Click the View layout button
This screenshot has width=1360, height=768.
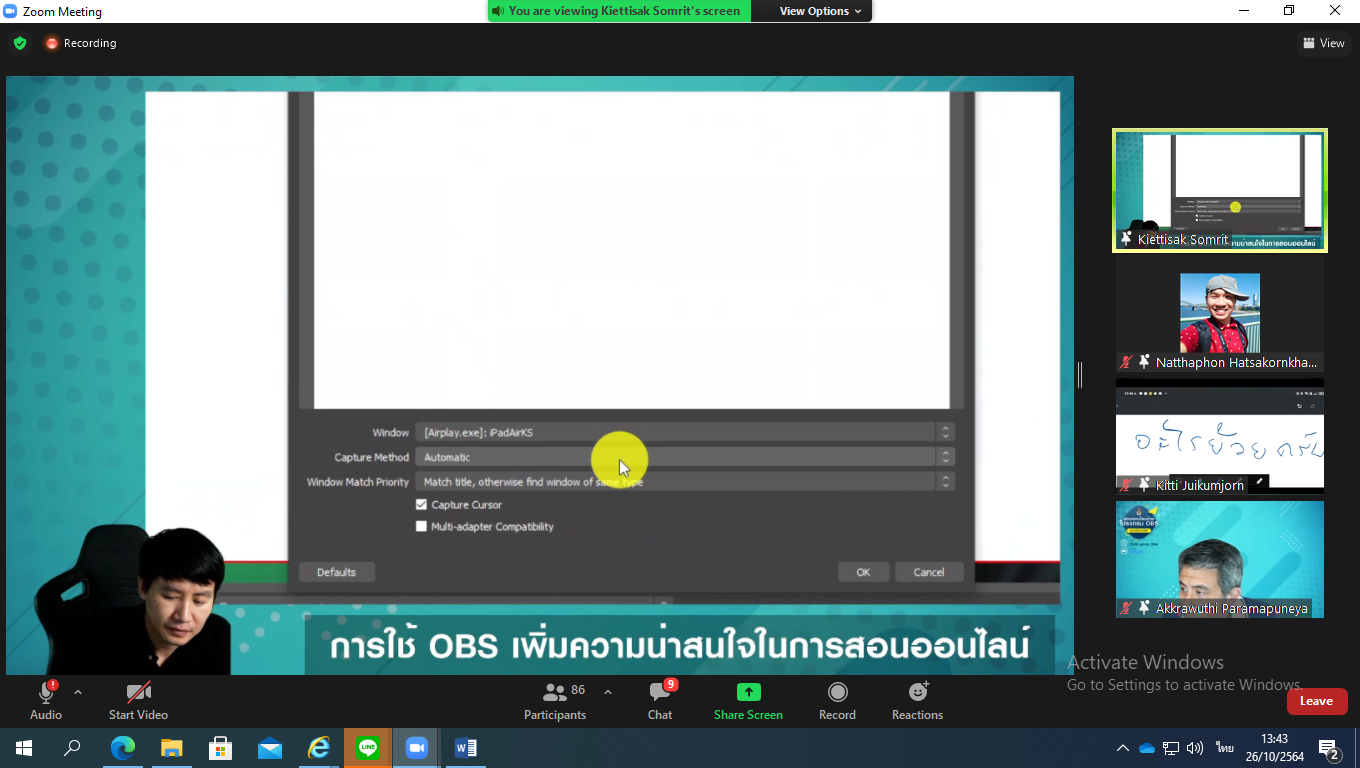coord(1323,43)
